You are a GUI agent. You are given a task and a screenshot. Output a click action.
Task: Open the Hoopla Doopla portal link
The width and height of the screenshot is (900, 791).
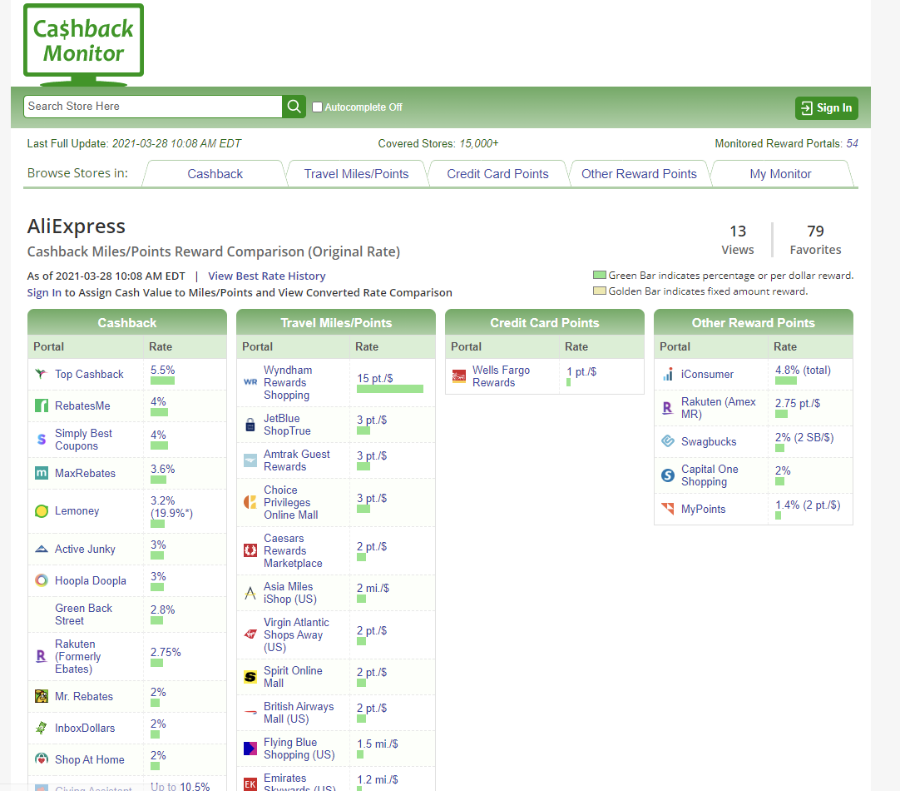tap(90, 580)
